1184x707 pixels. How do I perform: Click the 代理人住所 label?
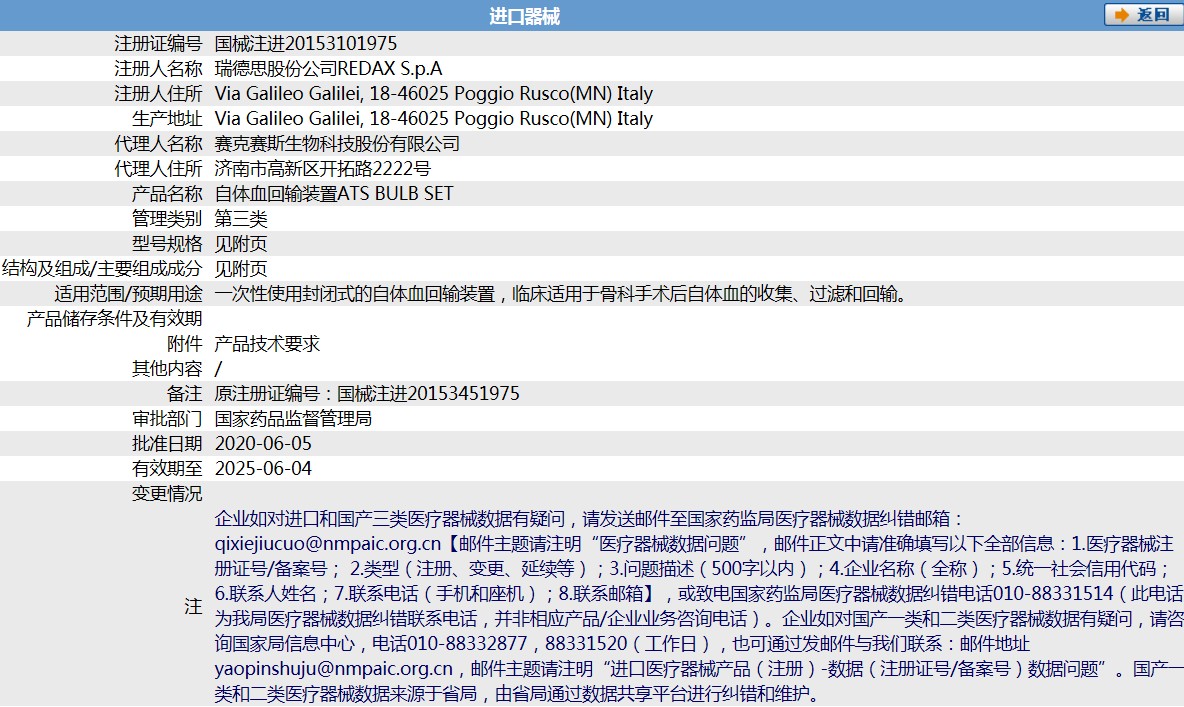(x=159, y=168)
